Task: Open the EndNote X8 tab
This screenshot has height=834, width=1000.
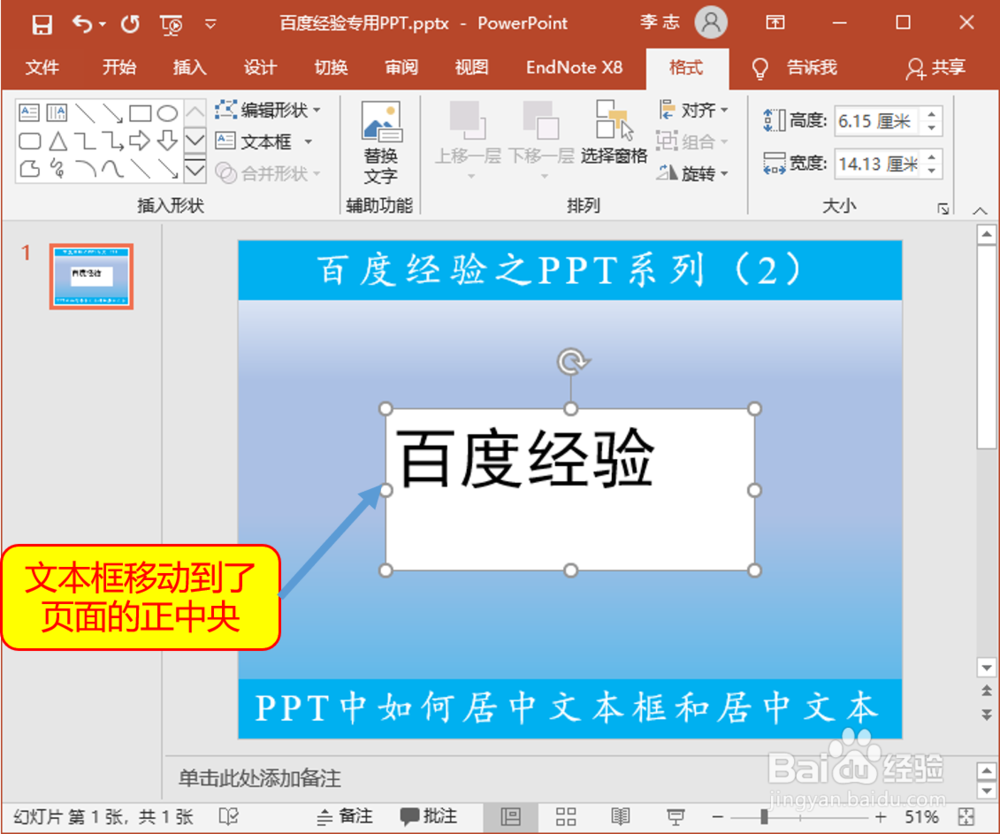Action: tap(574, 67)
